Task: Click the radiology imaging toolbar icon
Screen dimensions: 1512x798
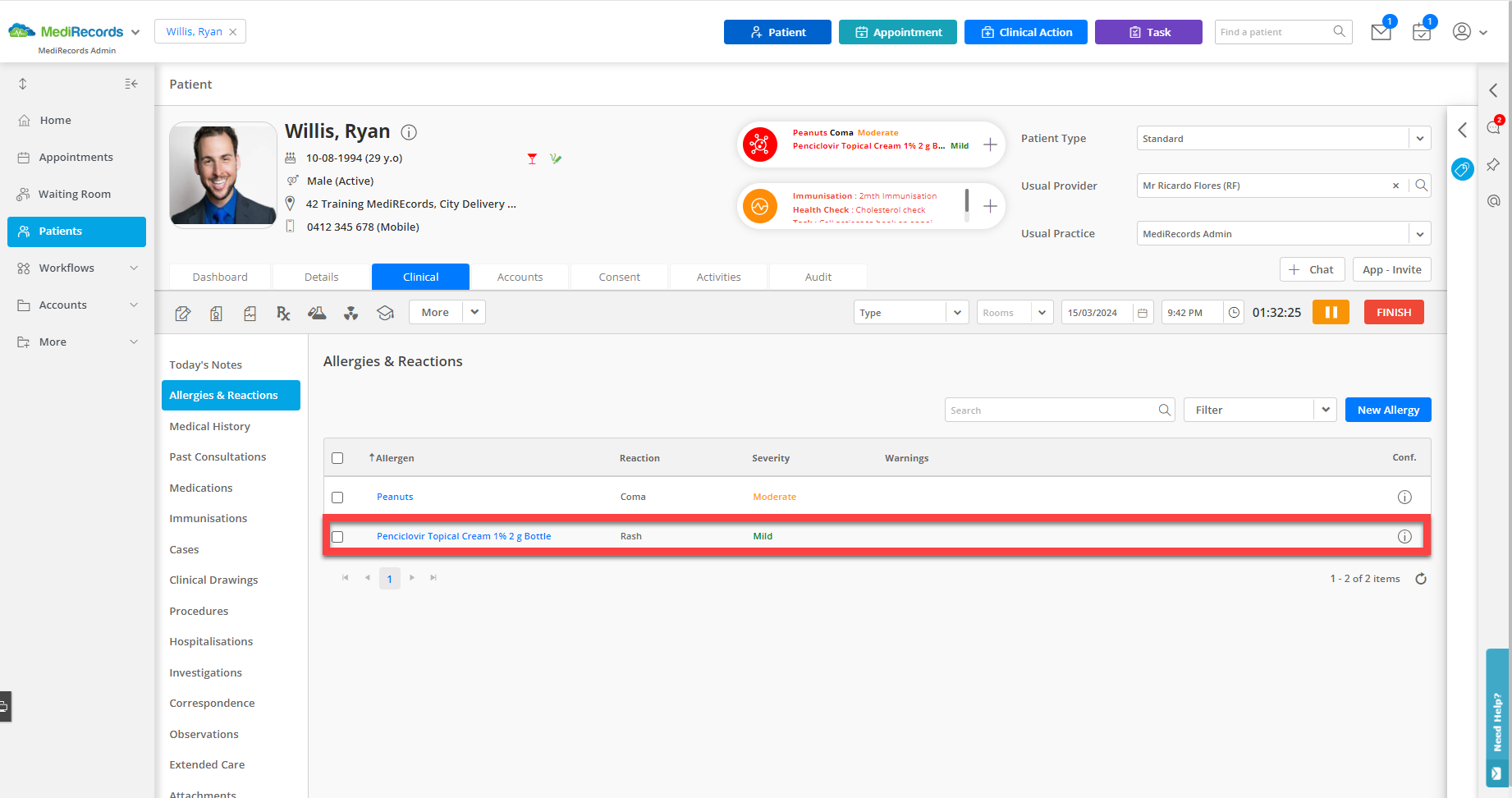Action: click(x=351, y=313)
